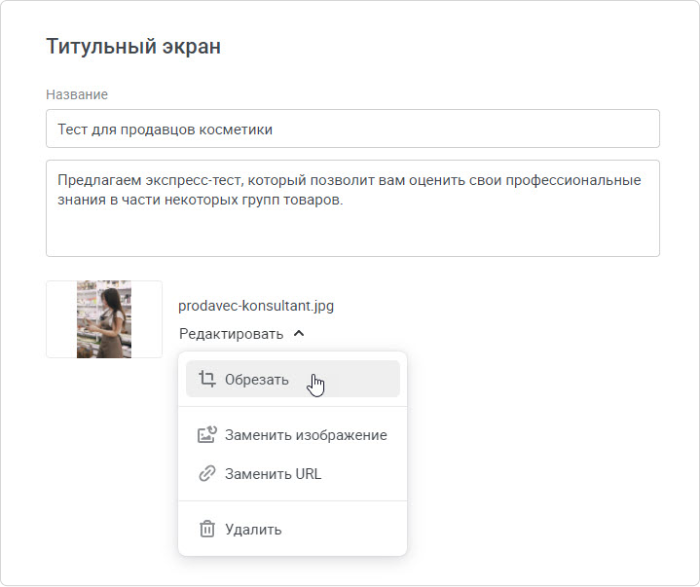The image size is (700, 587).
Task: Open the saleswoman image thumbnail
Action: click(x=104, y=319)
